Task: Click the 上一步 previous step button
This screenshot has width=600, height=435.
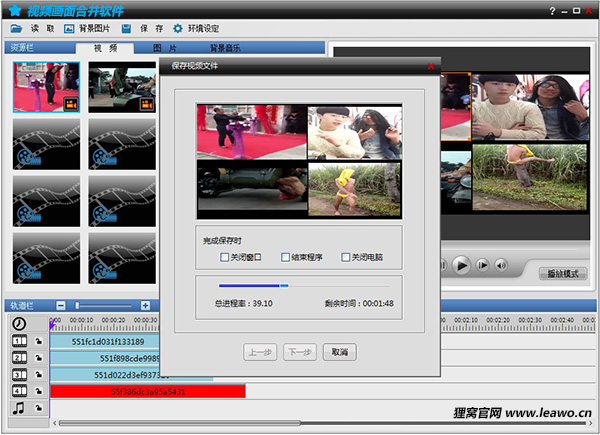Action: [x=260, y=352]
